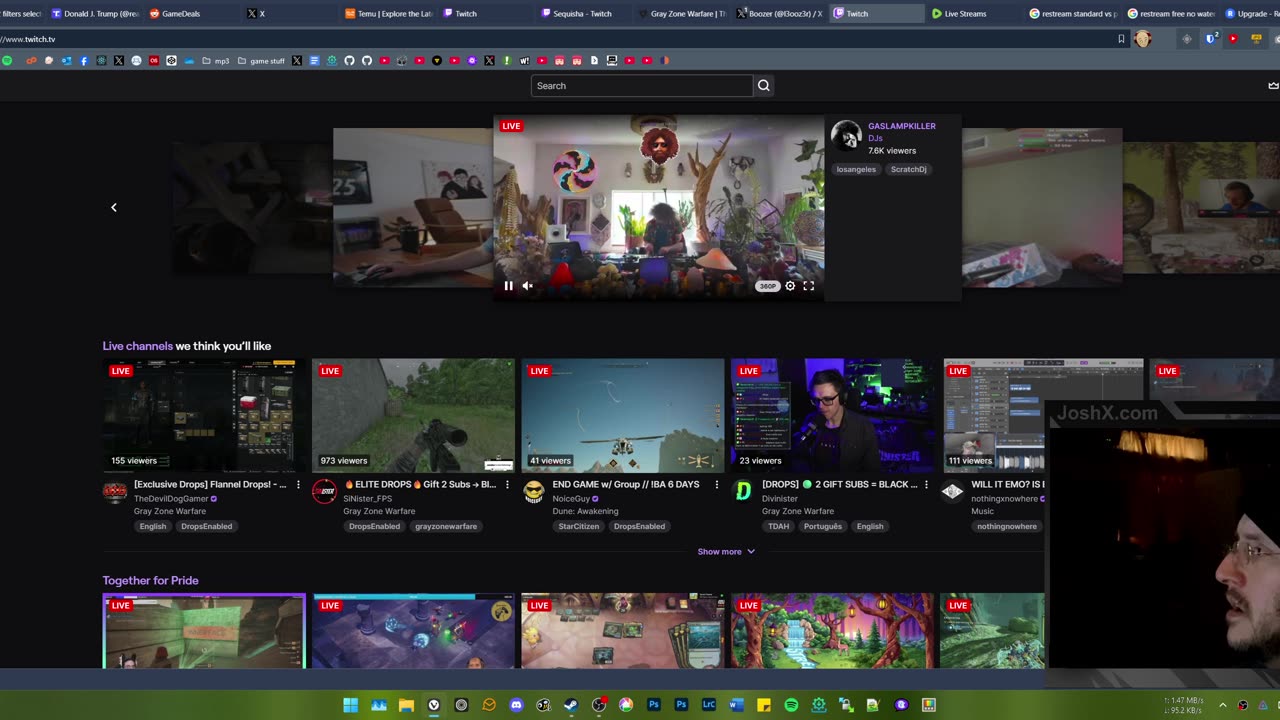The width and height of the screenshot is (1280, 720).
Task: Switch to the Sequisha - Twitch tab
Action: click(583, 14)
